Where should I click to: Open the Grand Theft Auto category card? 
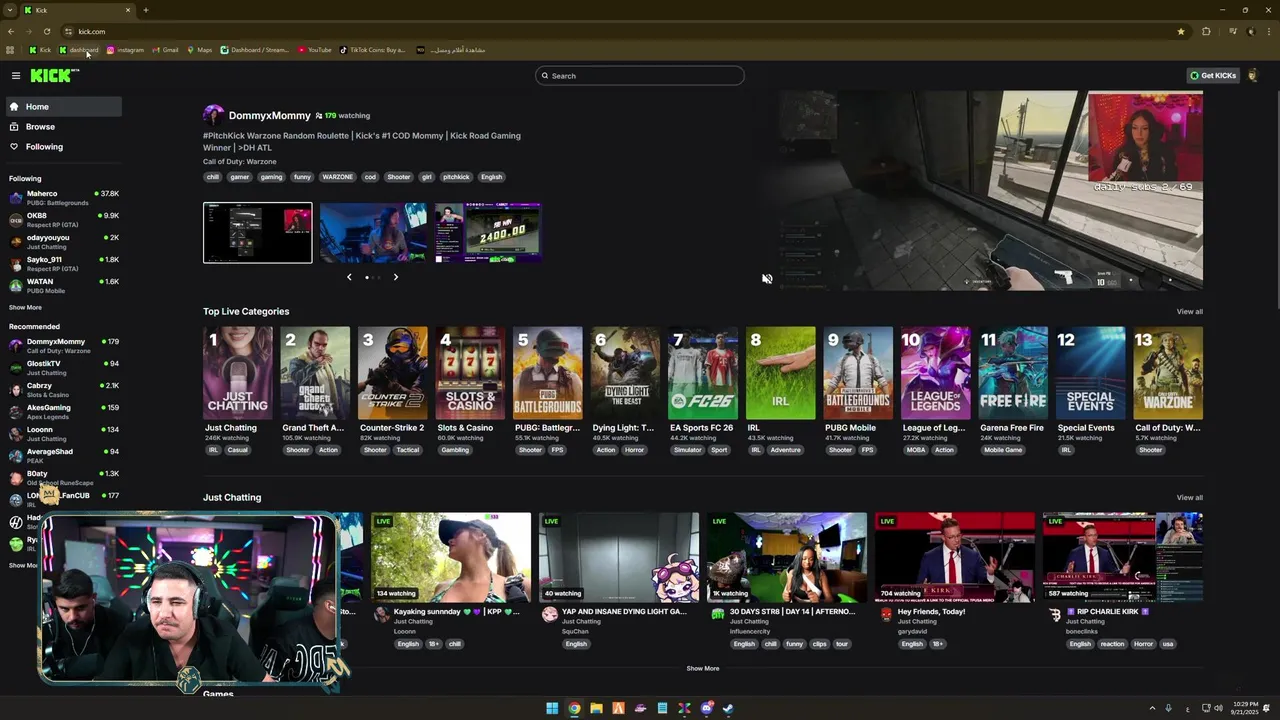315,373
